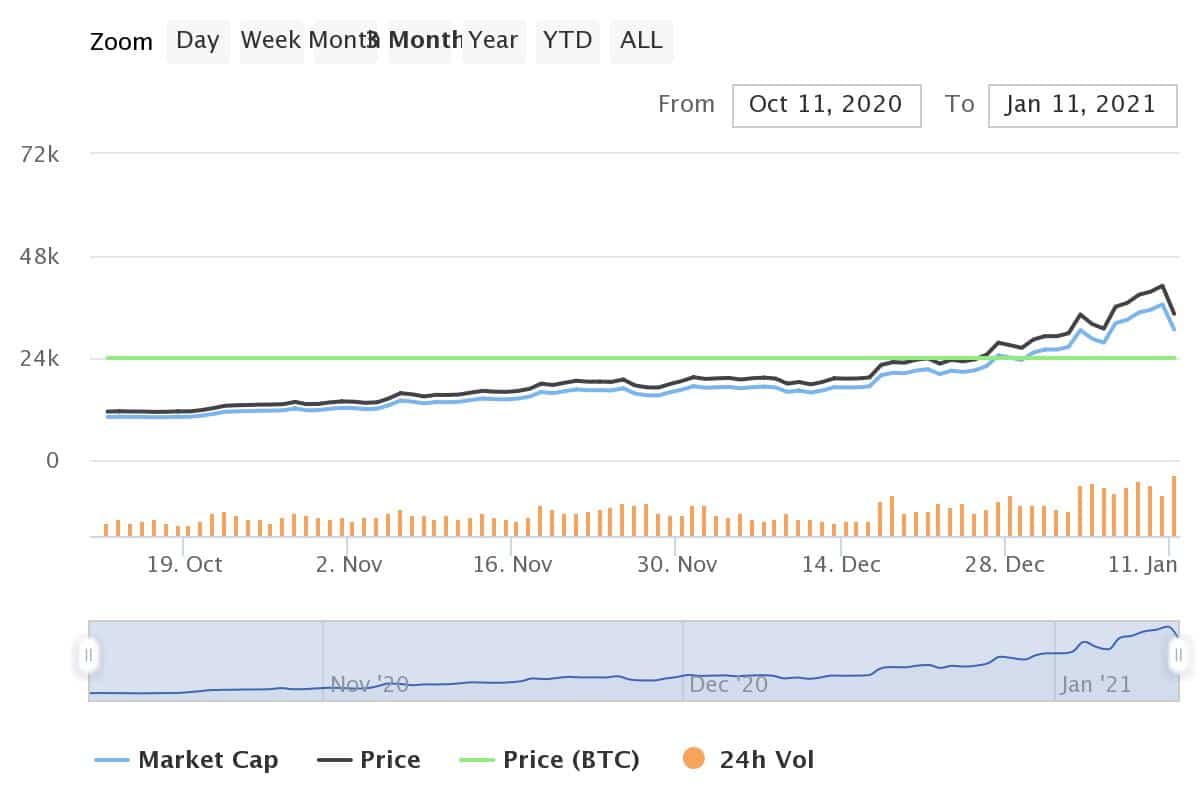Select the YTD zoom option
Screen dimensions: 1200x800
[568, 41]
